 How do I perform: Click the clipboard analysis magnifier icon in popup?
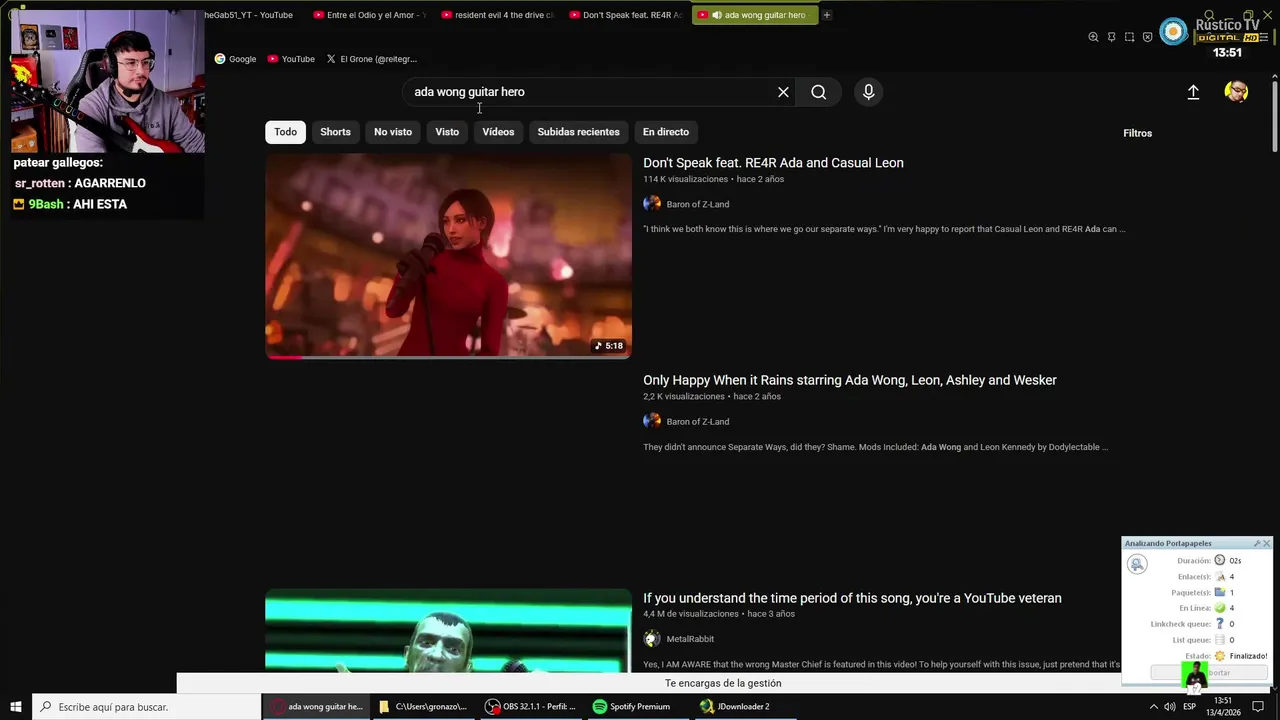point(1137,565)
